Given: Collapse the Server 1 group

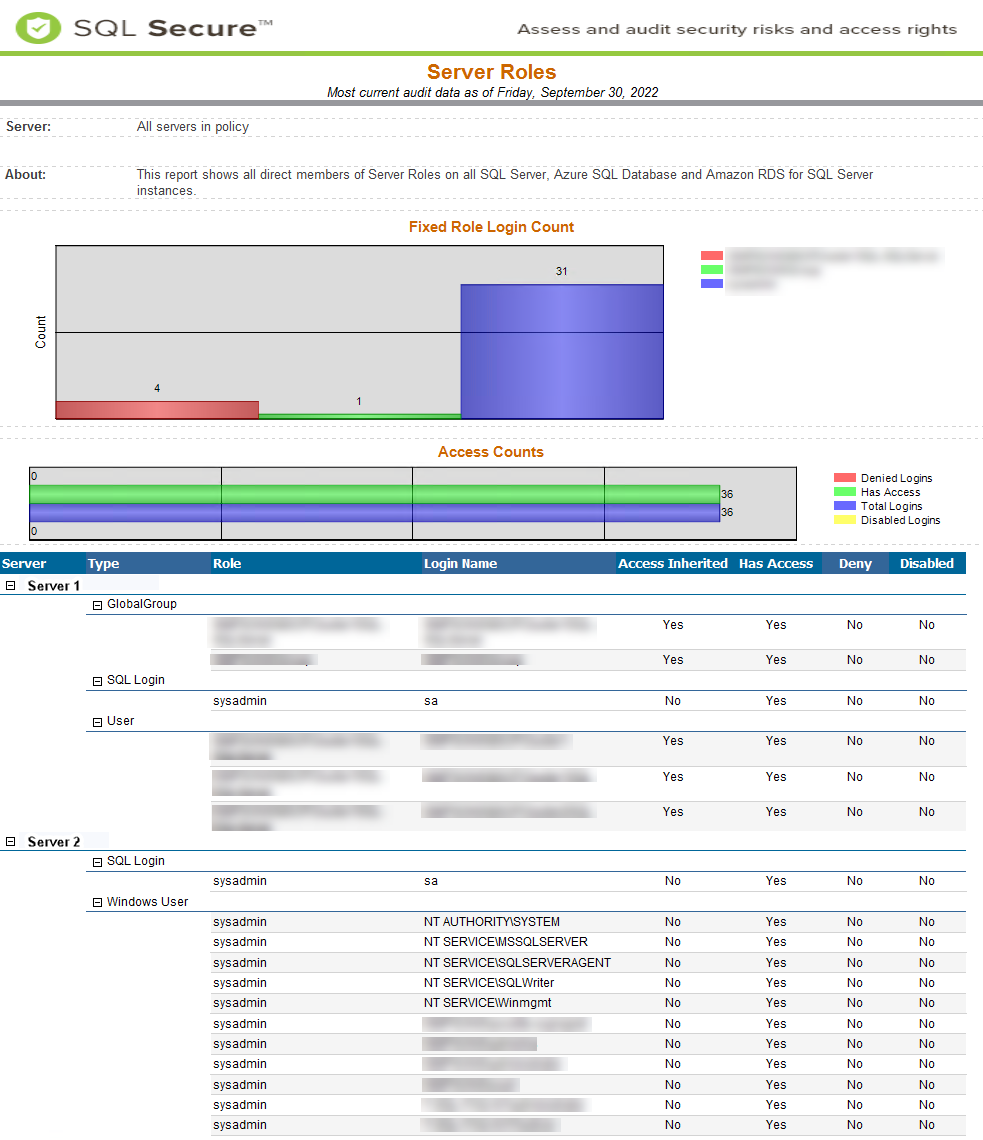Looking at the screenshot, I should point(11,585).
